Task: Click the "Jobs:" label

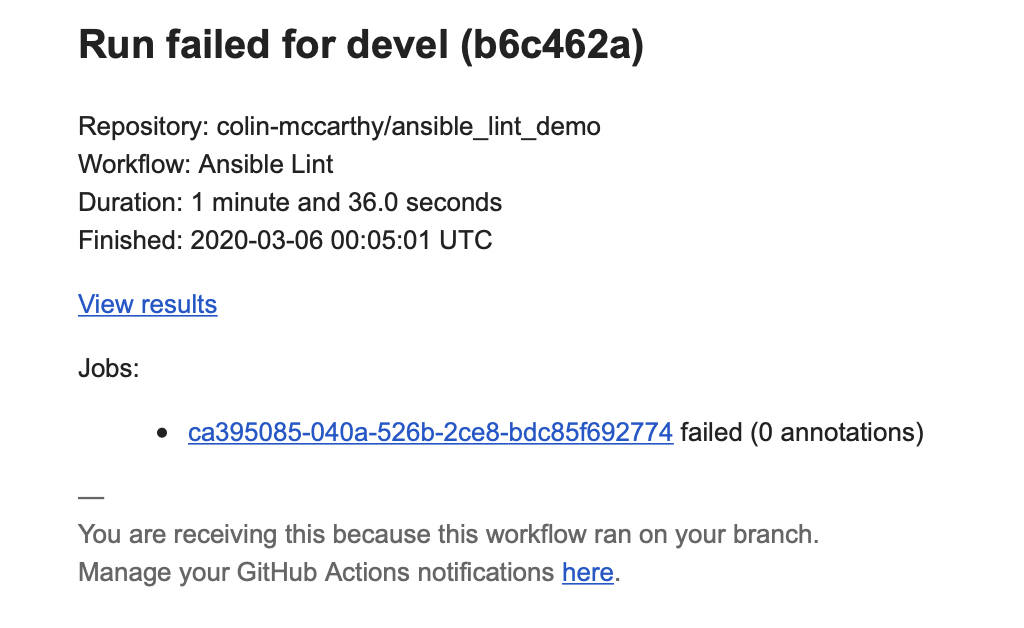Action: pyautogui.click(x=108, y=367)
